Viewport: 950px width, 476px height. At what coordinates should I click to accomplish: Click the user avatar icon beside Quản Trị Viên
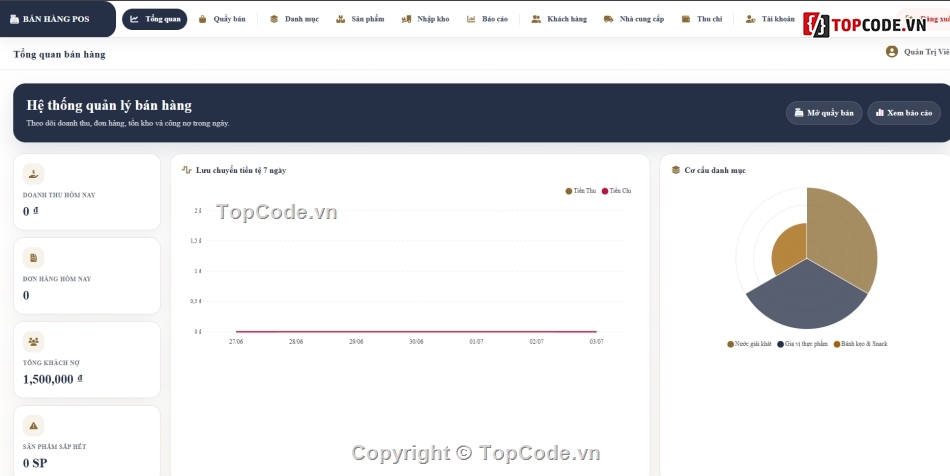pyautogui.click(x=891, y=52)
